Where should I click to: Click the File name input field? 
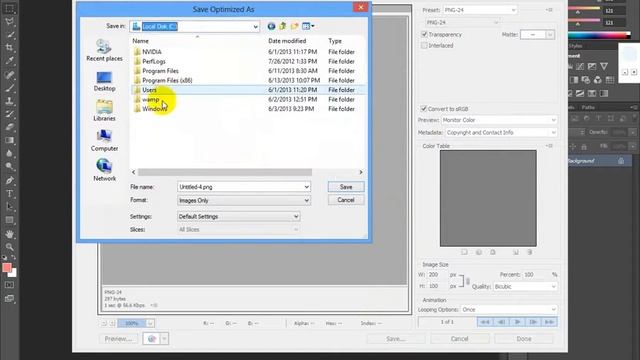(x=240, y=187)
